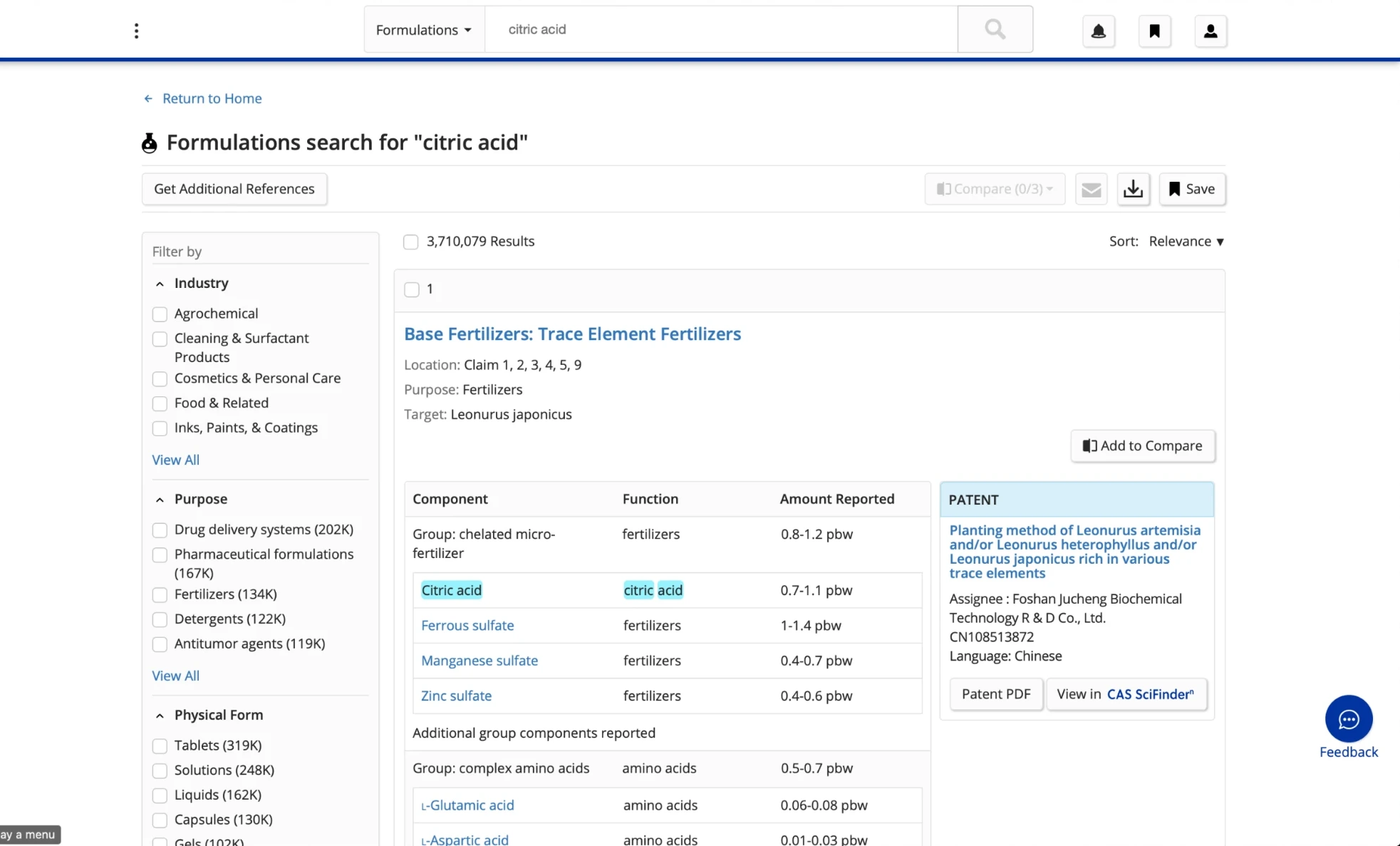Open the Feedback chat bubble
This screenshot has width=1400, height=846.
(x=1348, y=719)
